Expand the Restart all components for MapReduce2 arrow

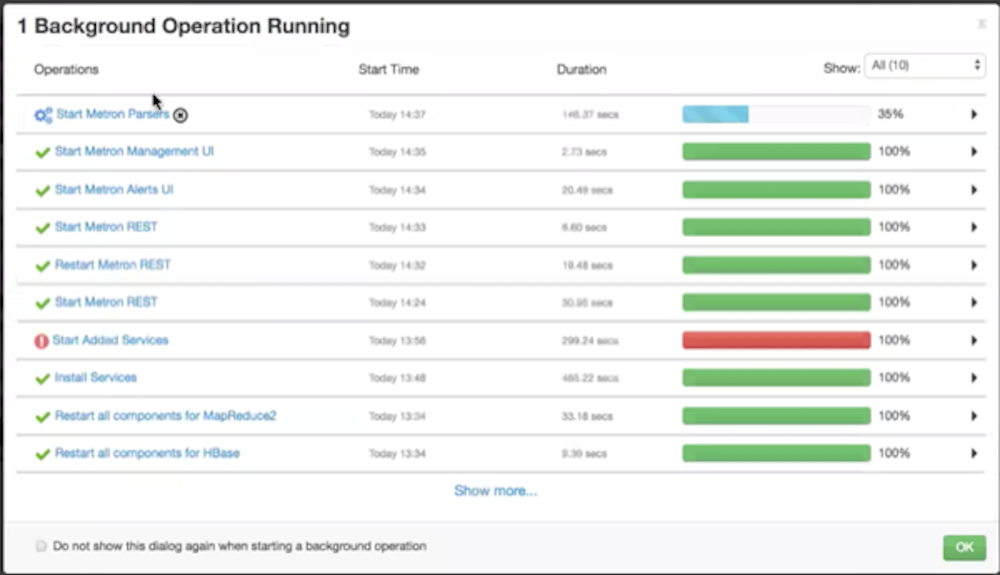[974, 416]
